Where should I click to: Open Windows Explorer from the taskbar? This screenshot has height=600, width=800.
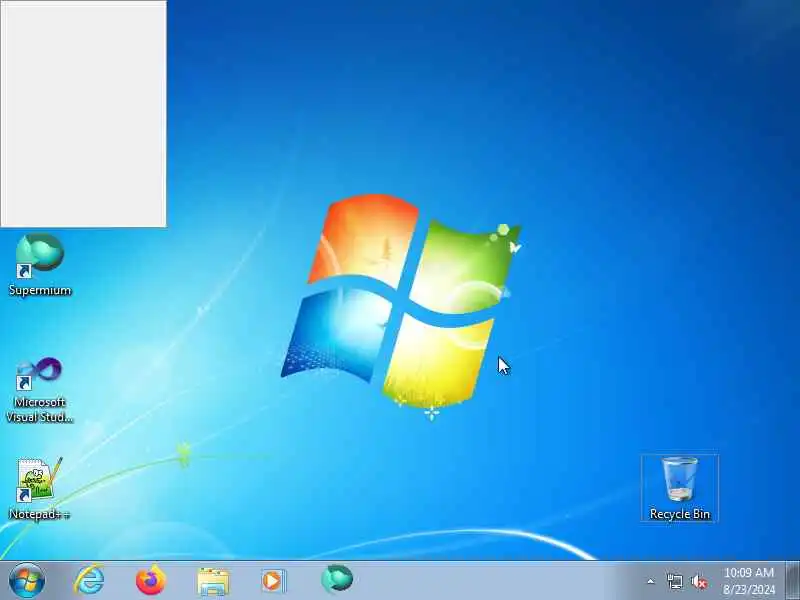coord(213,581)
